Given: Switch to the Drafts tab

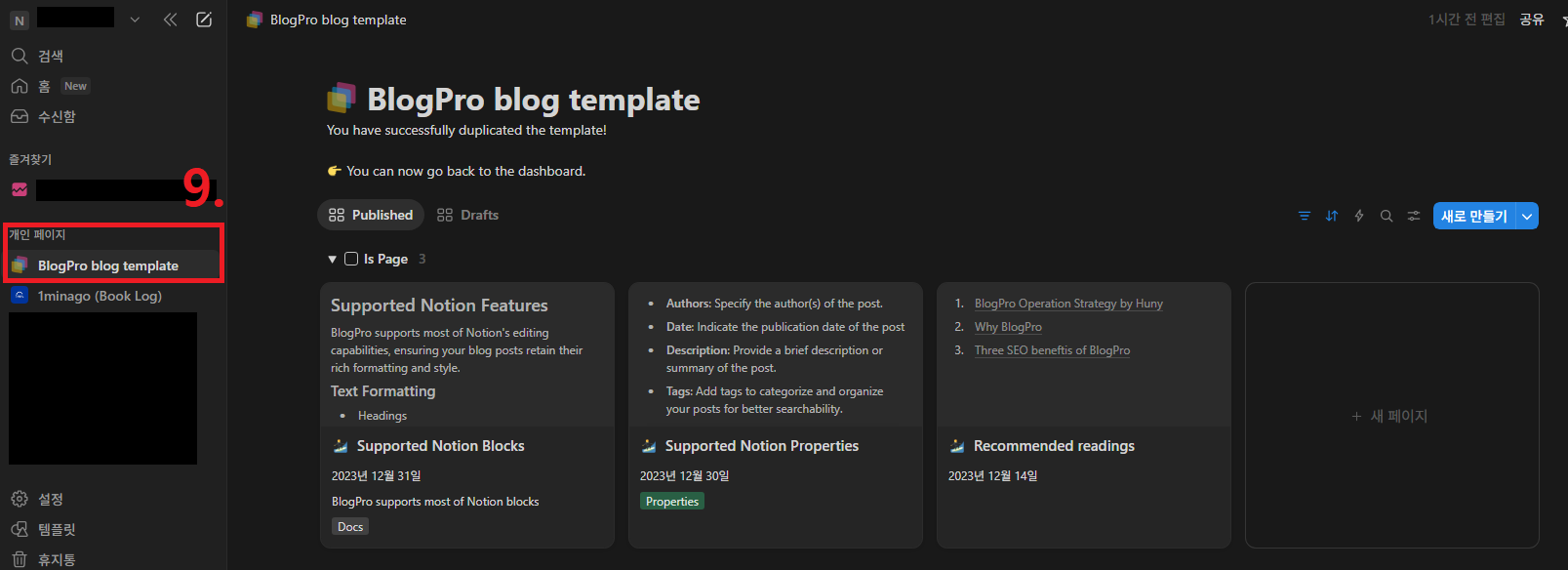Looking at the screenshot, I should pyautogui.click(x=468, y=215).
